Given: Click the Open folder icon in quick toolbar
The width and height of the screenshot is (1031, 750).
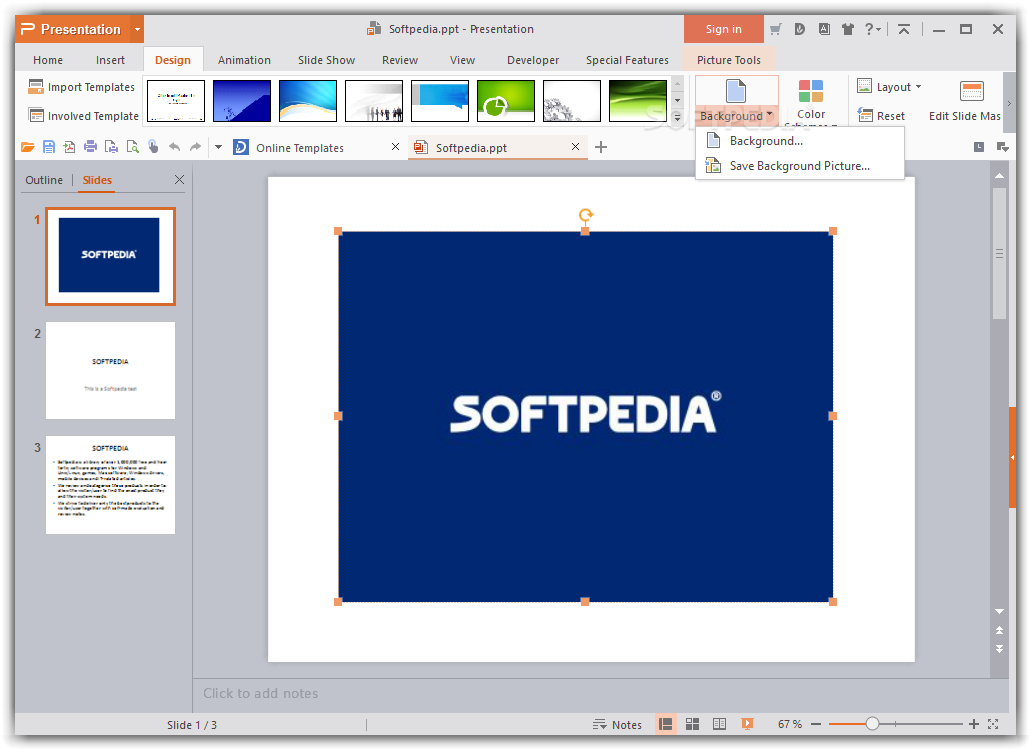Looking at the screenshot, I should click(28, 147).
